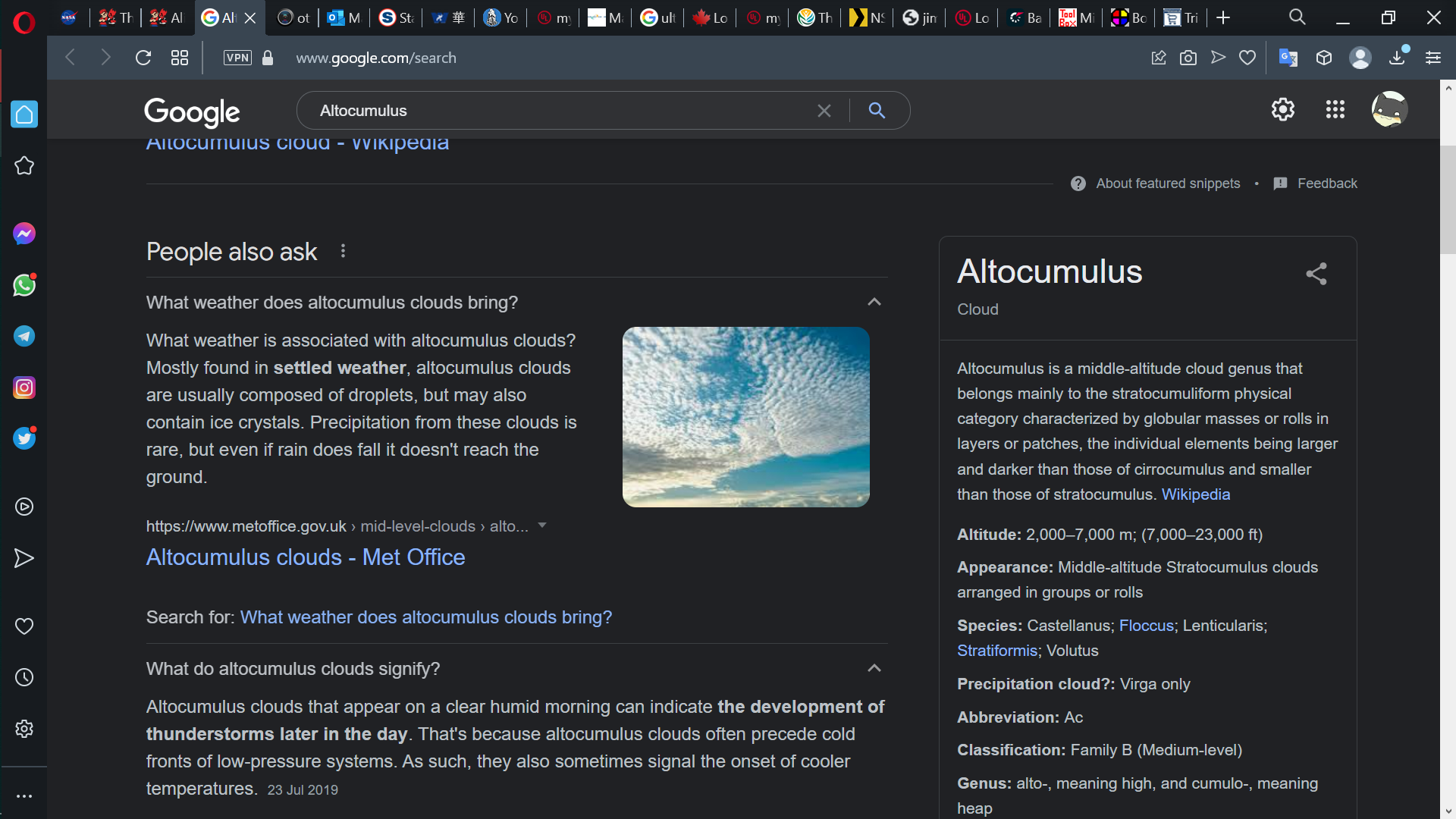This screenshot has height=819, width=1456.
Task: Open the browser profile icon in toolbar
Action: point(1360,58)
